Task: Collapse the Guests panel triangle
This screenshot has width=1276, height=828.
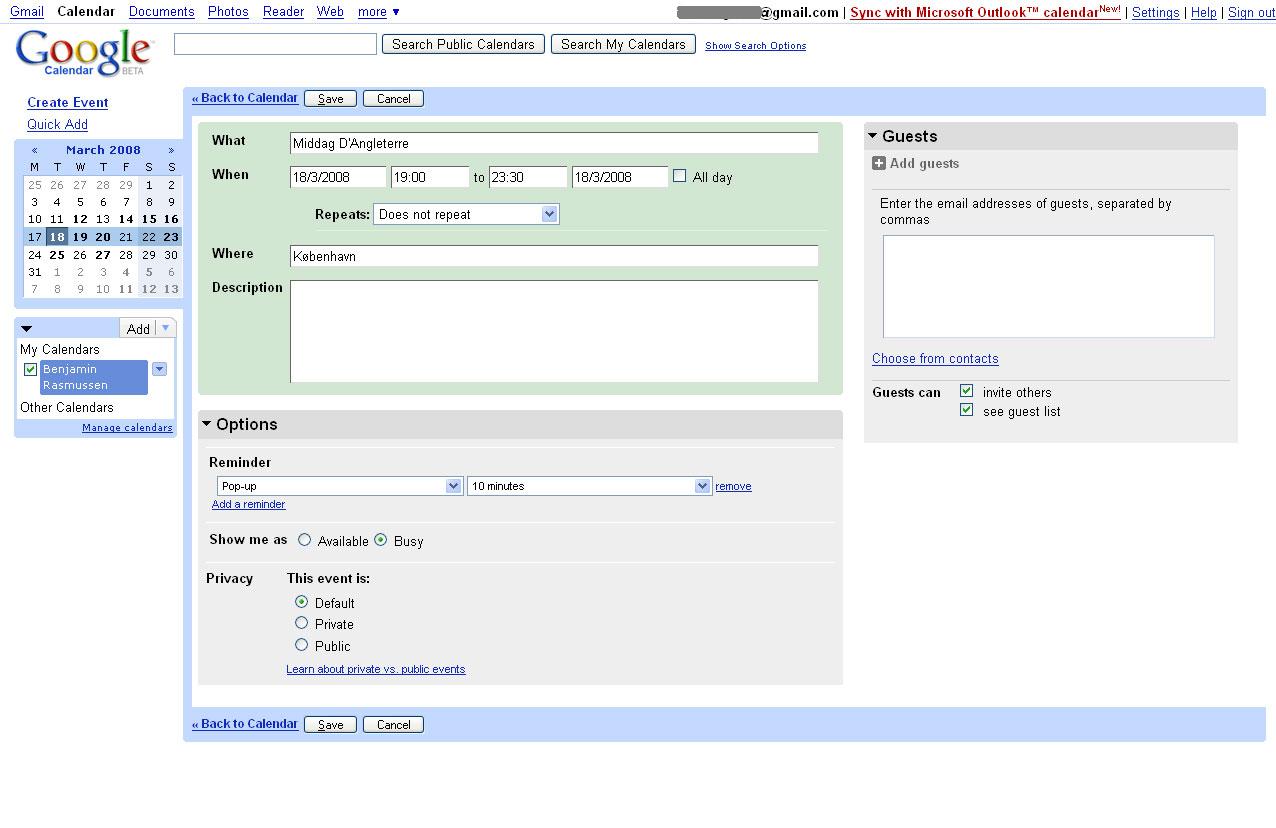Action: click(873, 136)
